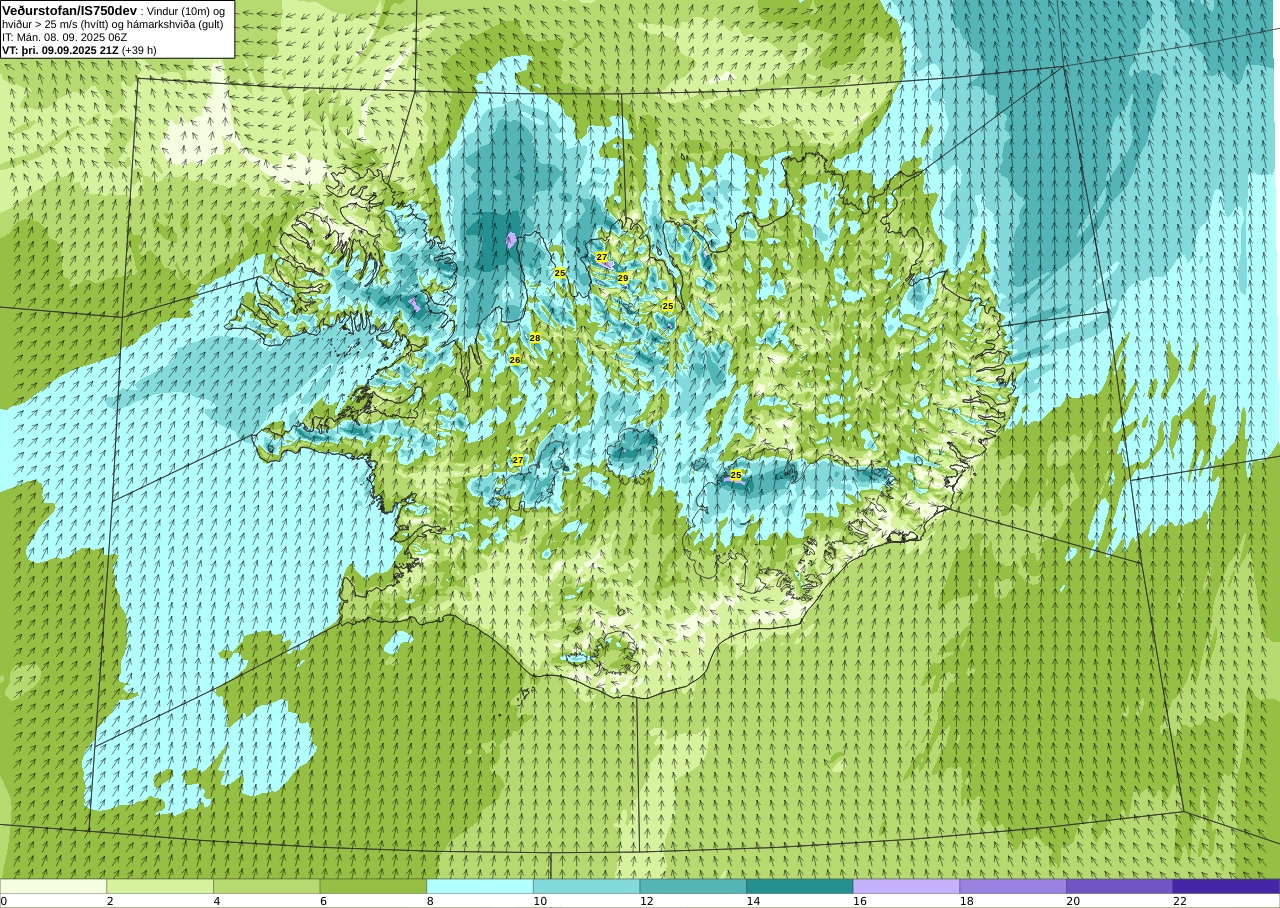Screen dimensions: 1280x908
Task: Click the legend scale value '22'
Action: (x=1180, y=901)
